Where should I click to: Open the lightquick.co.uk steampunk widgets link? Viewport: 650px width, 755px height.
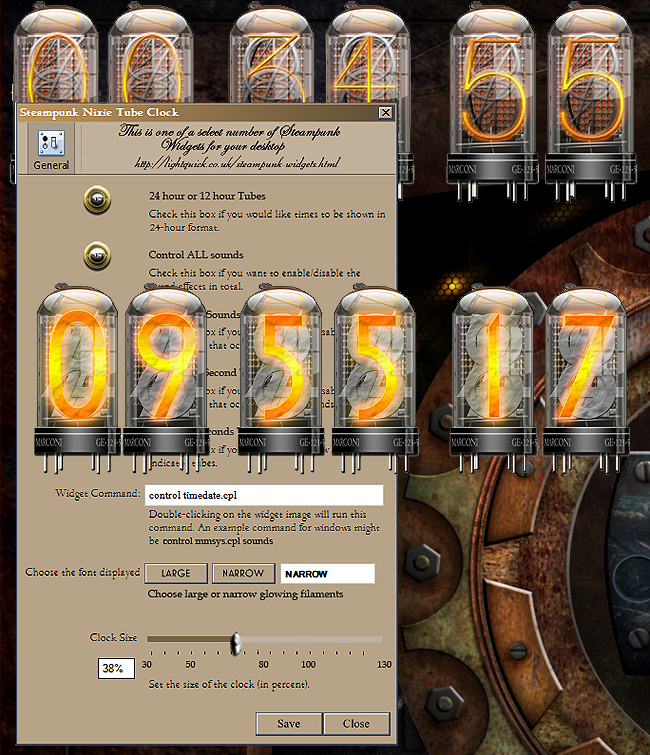pos(237,163)
